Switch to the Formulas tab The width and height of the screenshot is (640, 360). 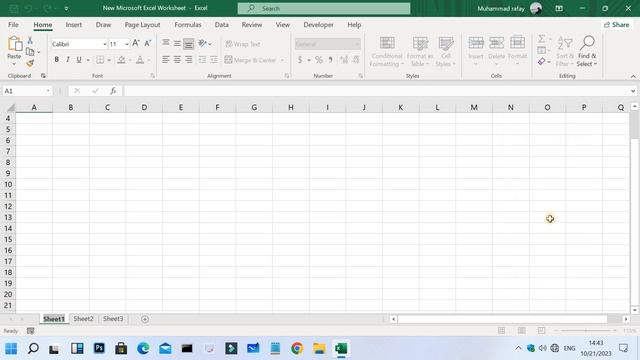pyautogui.click(x=188, y=24)
